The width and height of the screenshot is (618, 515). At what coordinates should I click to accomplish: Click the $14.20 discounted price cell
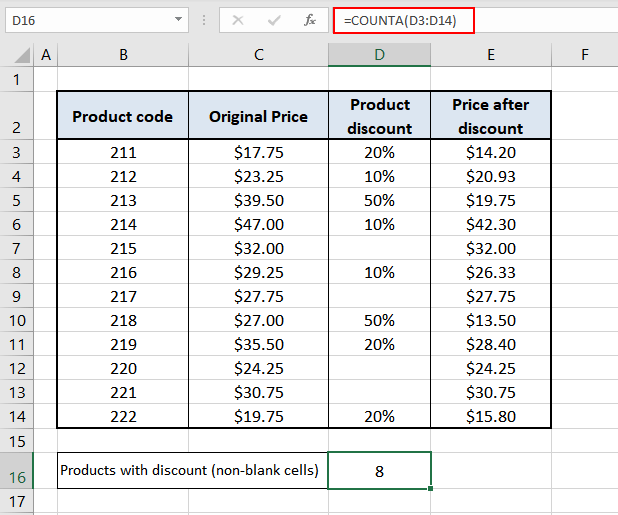point(491,152)
